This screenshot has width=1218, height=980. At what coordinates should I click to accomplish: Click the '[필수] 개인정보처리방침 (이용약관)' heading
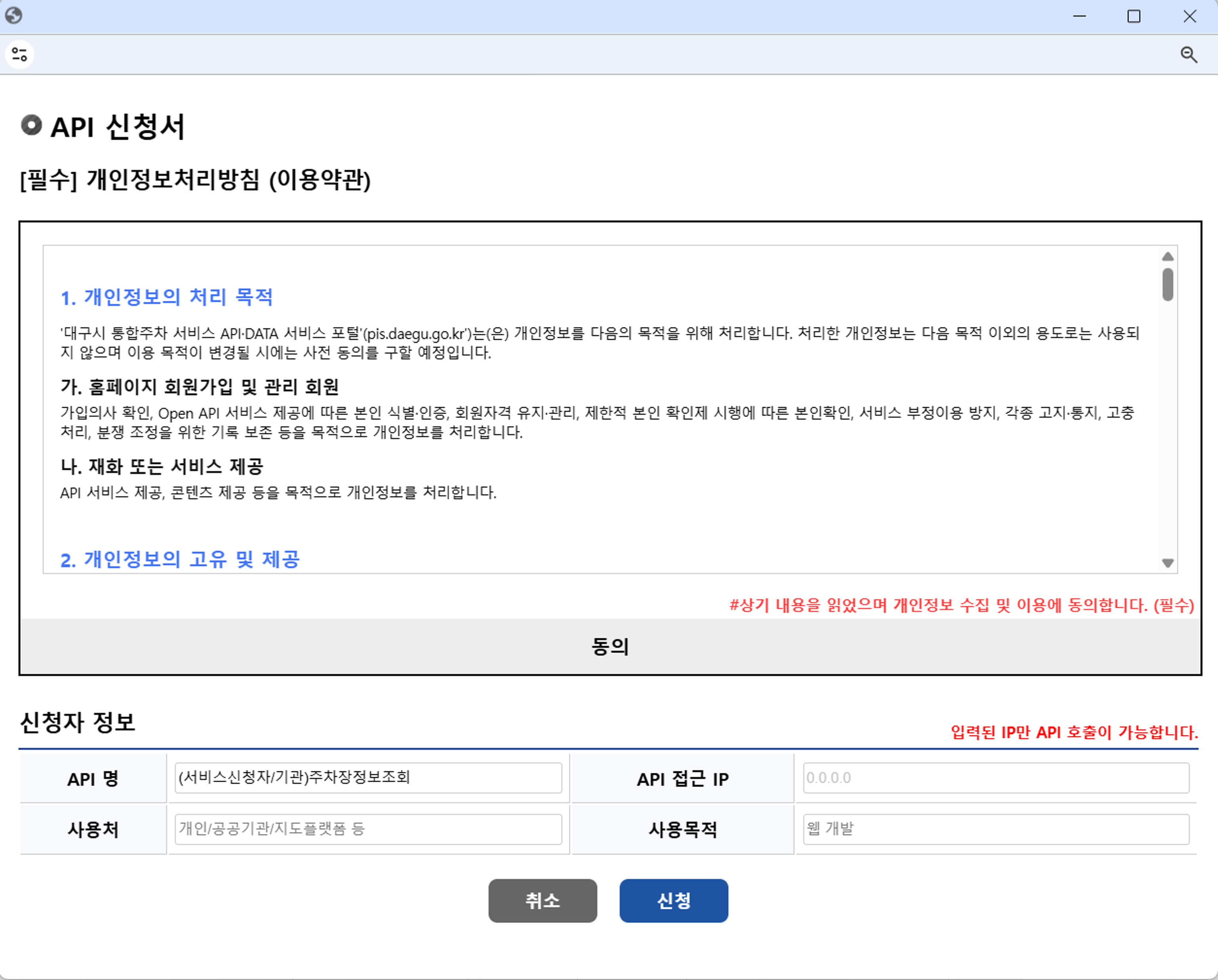coord(196,180)
